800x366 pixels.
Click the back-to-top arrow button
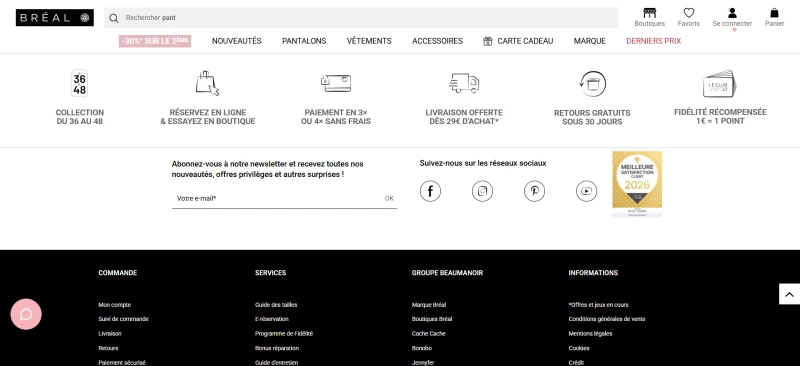[789, 294]
